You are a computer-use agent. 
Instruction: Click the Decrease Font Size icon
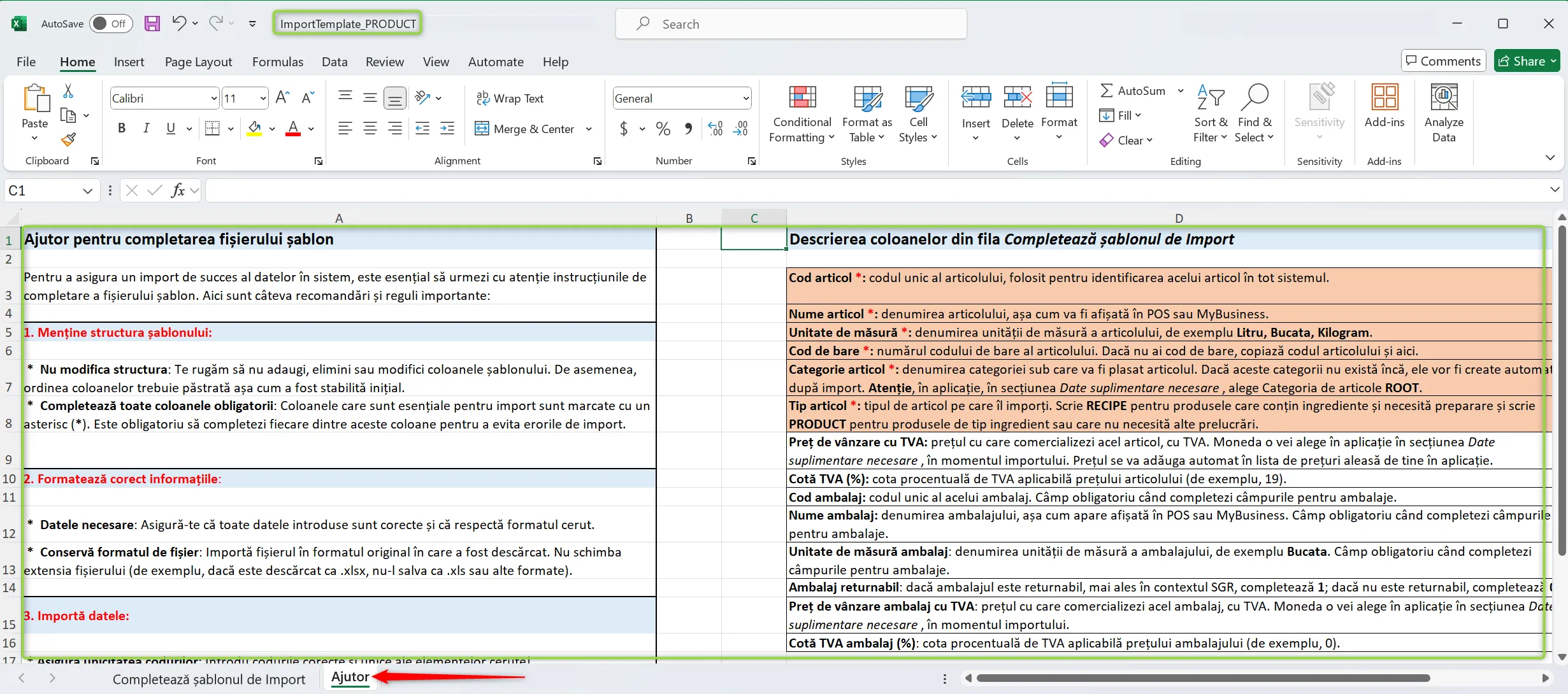(x=308, y=97)
